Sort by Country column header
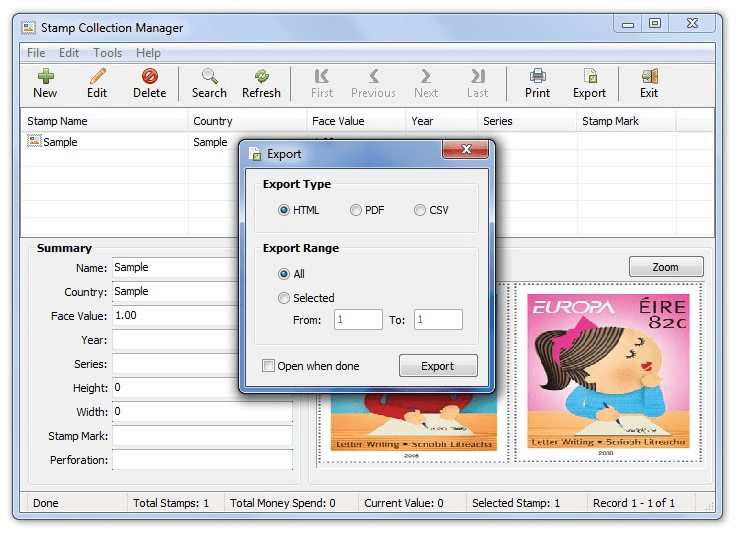This screenshot has width=736, height=534. tap(247, 121)
